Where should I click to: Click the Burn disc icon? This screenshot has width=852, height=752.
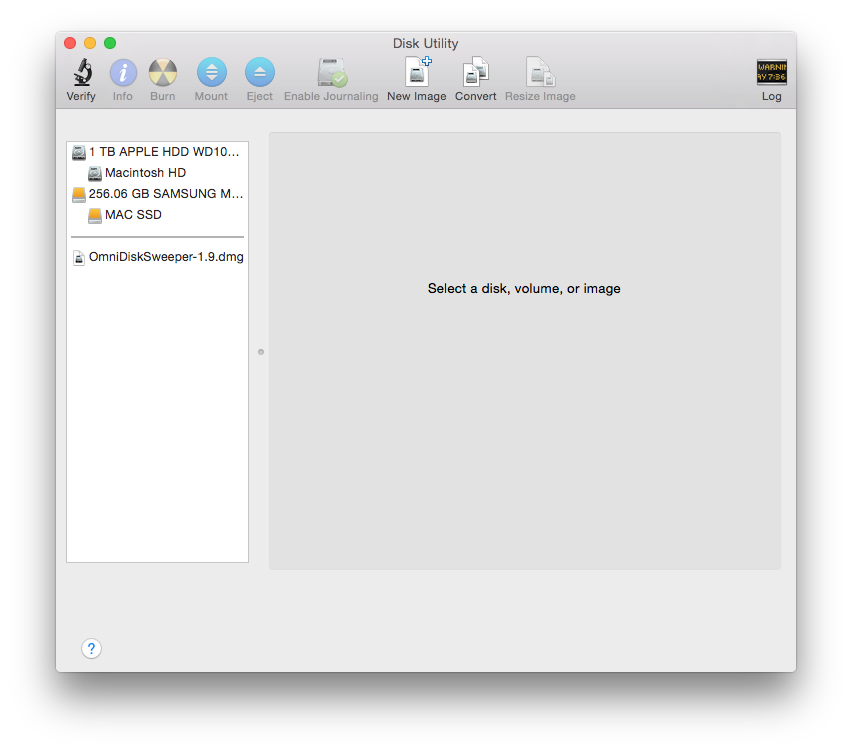(x=162, y=72)
